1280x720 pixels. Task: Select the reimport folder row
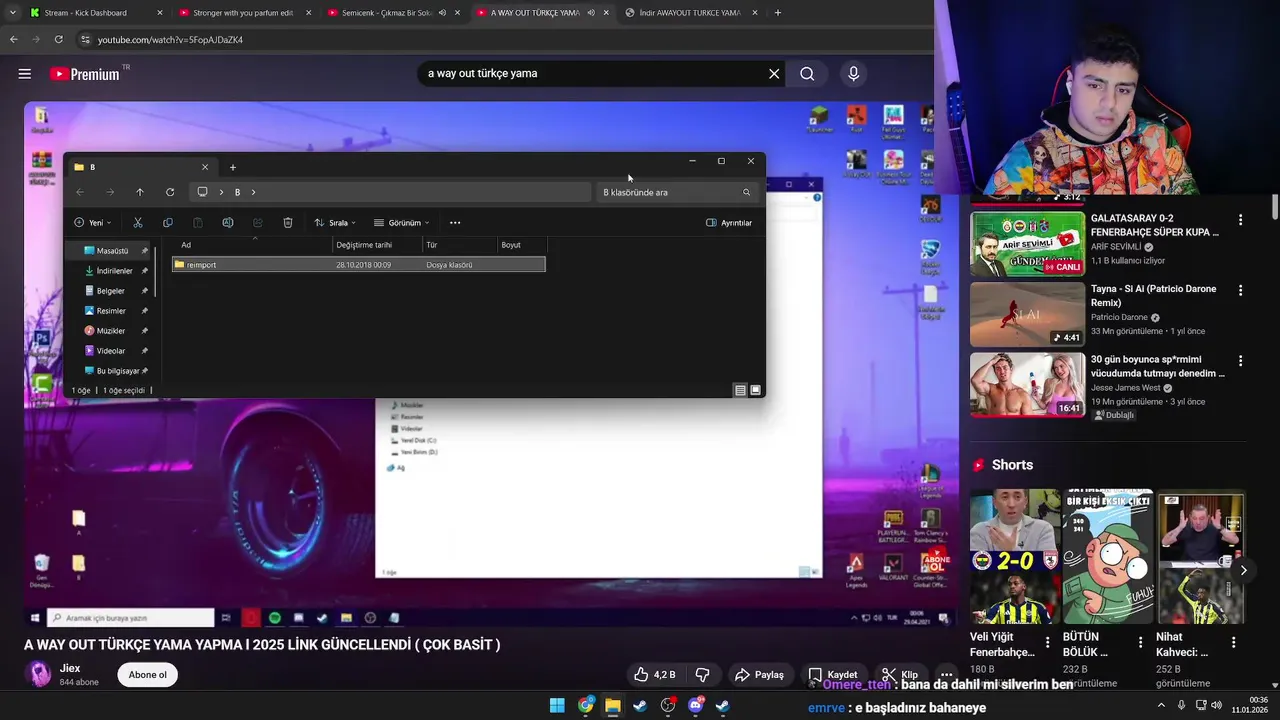[359, 265]
